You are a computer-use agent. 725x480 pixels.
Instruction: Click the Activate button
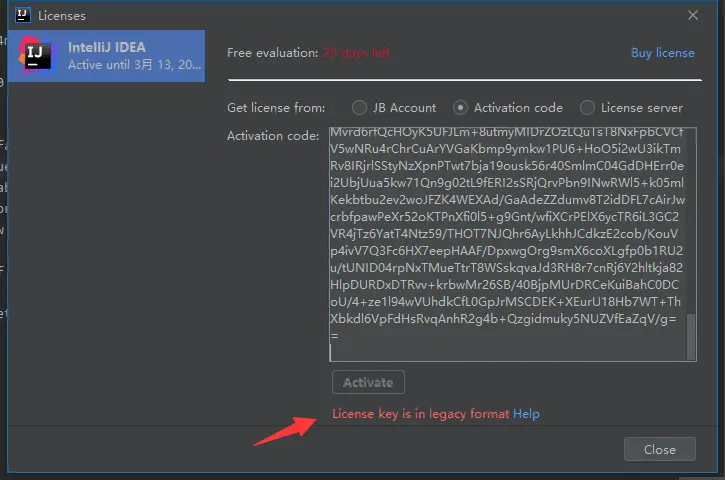click(368, 382)
